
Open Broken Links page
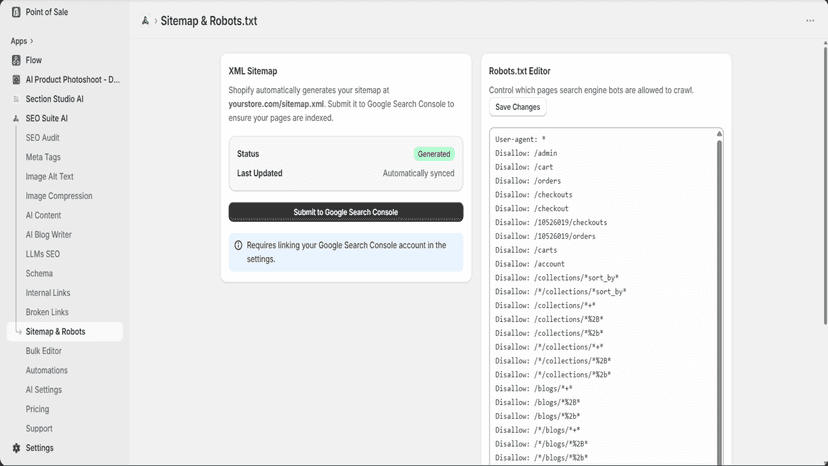tap(47, 312)
